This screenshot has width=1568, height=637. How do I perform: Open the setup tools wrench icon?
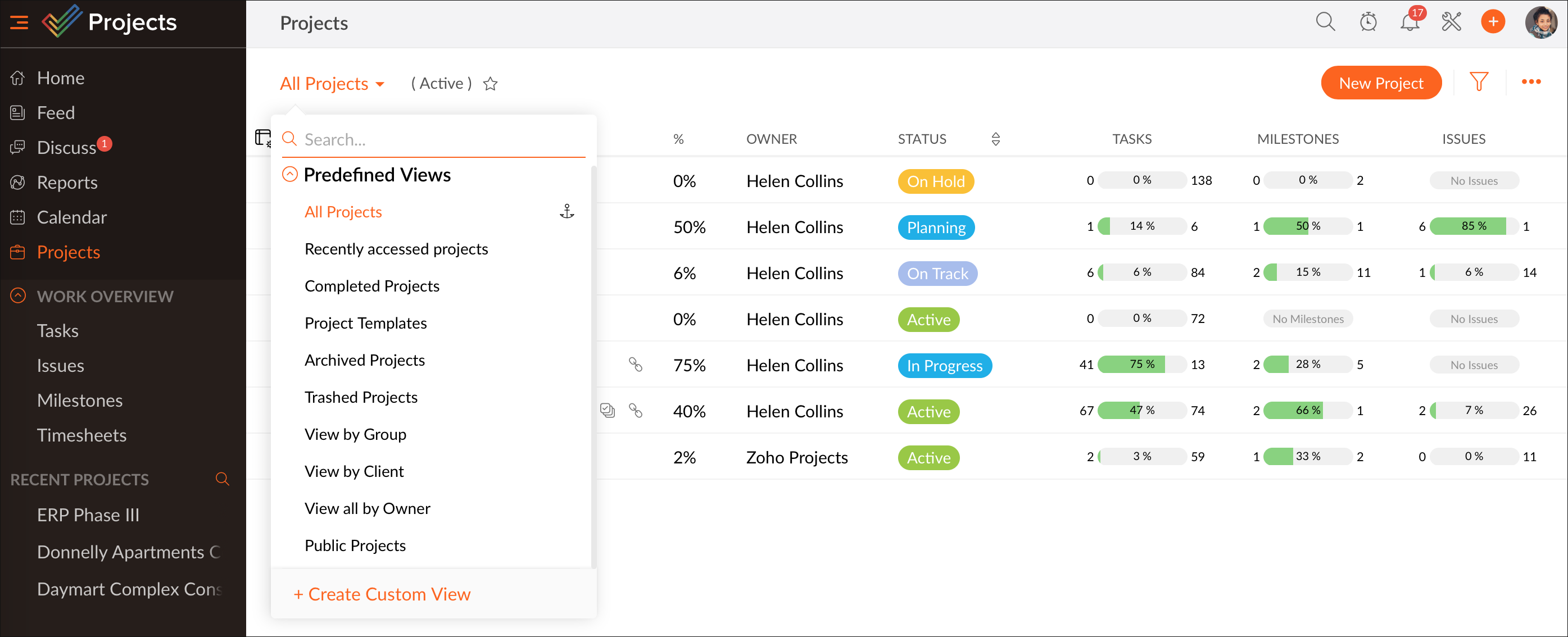tap(1451, 22)
